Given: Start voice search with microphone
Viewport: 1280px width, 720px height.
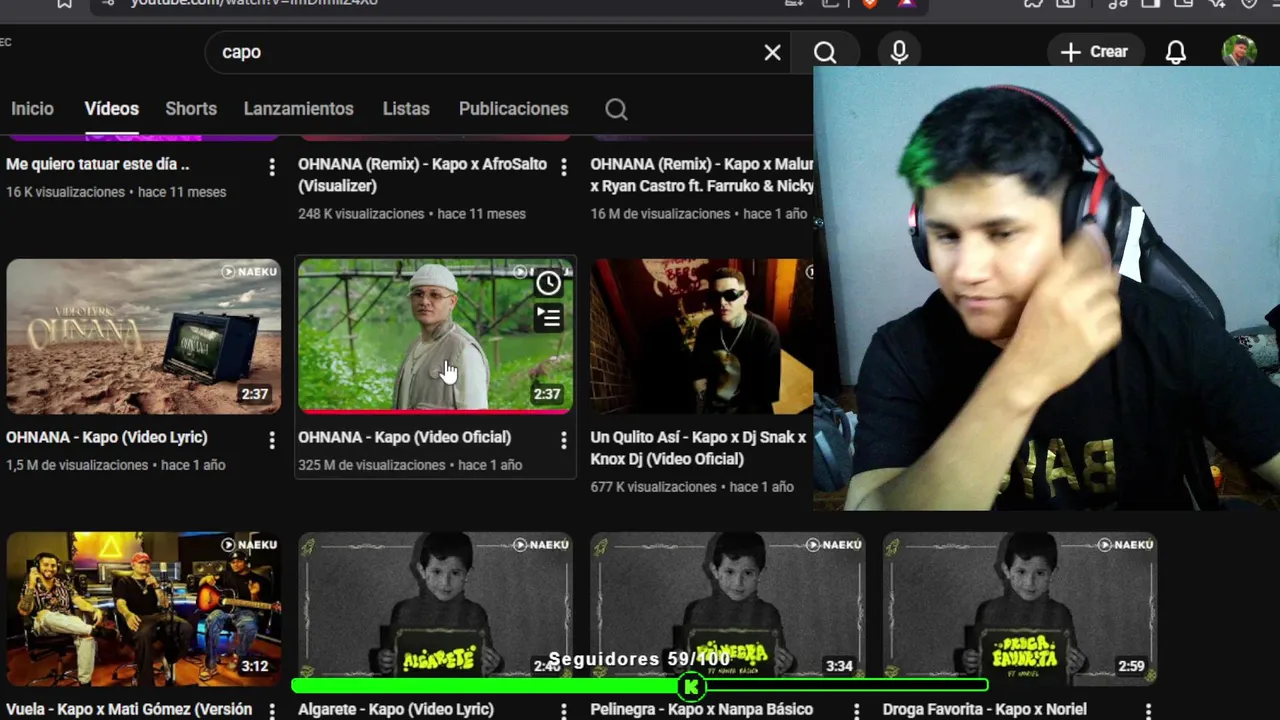Looking at the screenshot, I should (899, 52).
